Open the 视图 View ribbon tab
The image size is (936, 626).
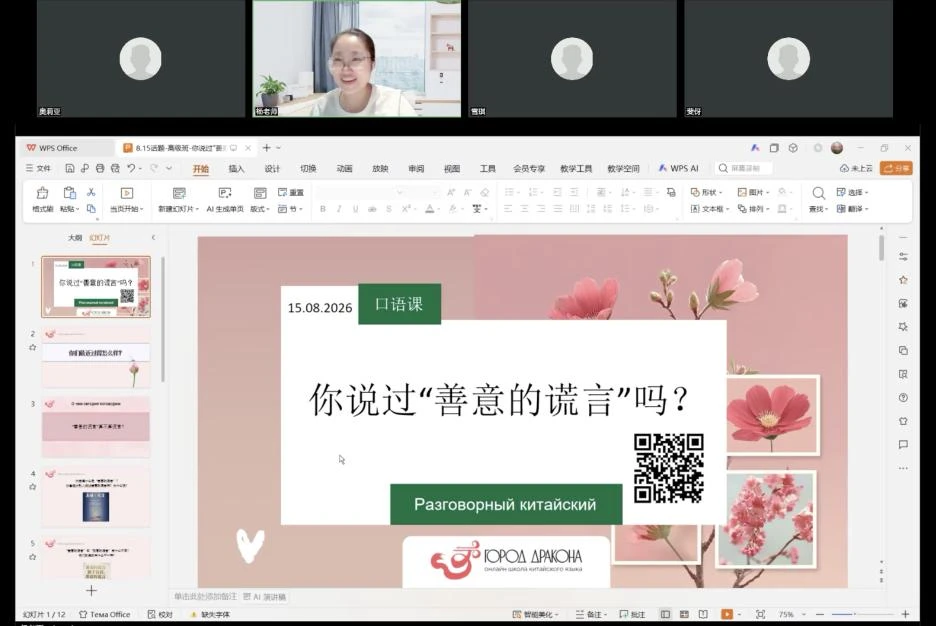point(452,169)
